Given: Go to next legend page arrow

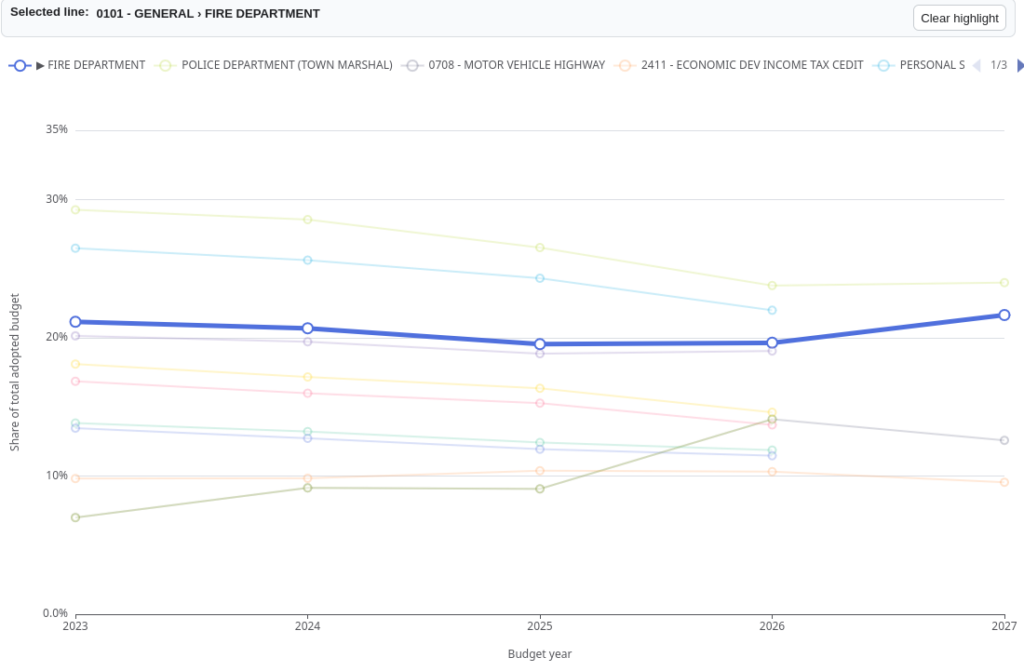Looking at the screenshot, I should tap(1020, 65).
